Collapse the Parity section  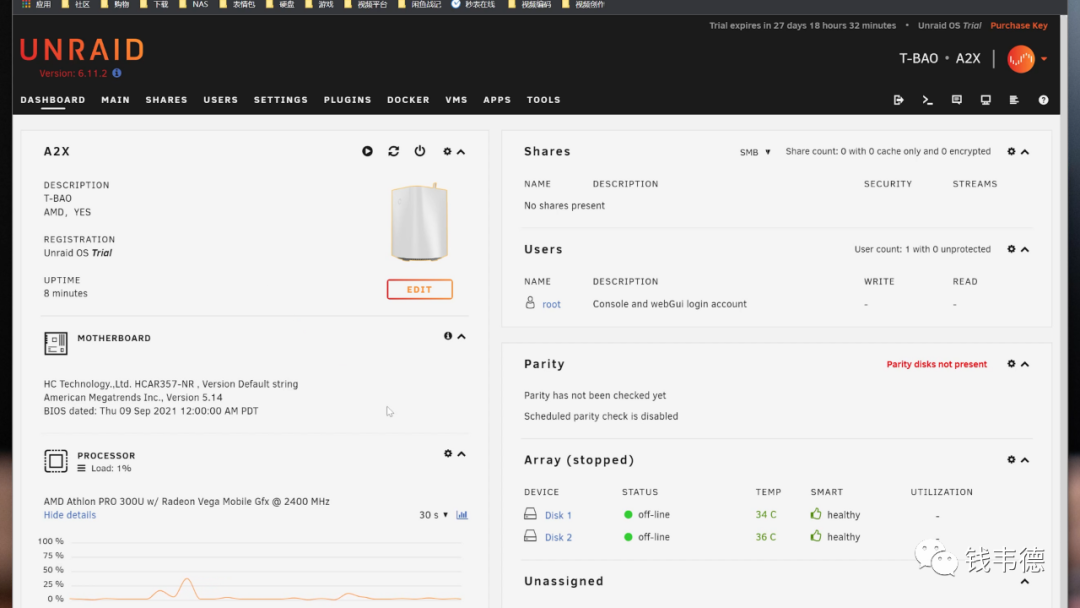coord(1025,364)
